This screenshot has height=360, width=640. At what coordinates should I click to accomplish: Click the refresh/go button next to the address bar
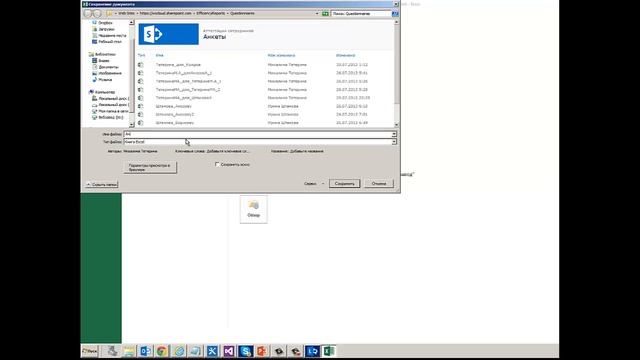325,13
